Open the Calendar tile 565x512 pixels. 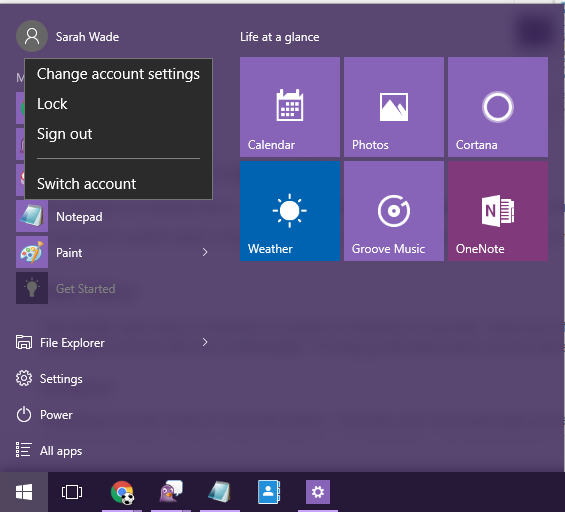coord(290,107)
